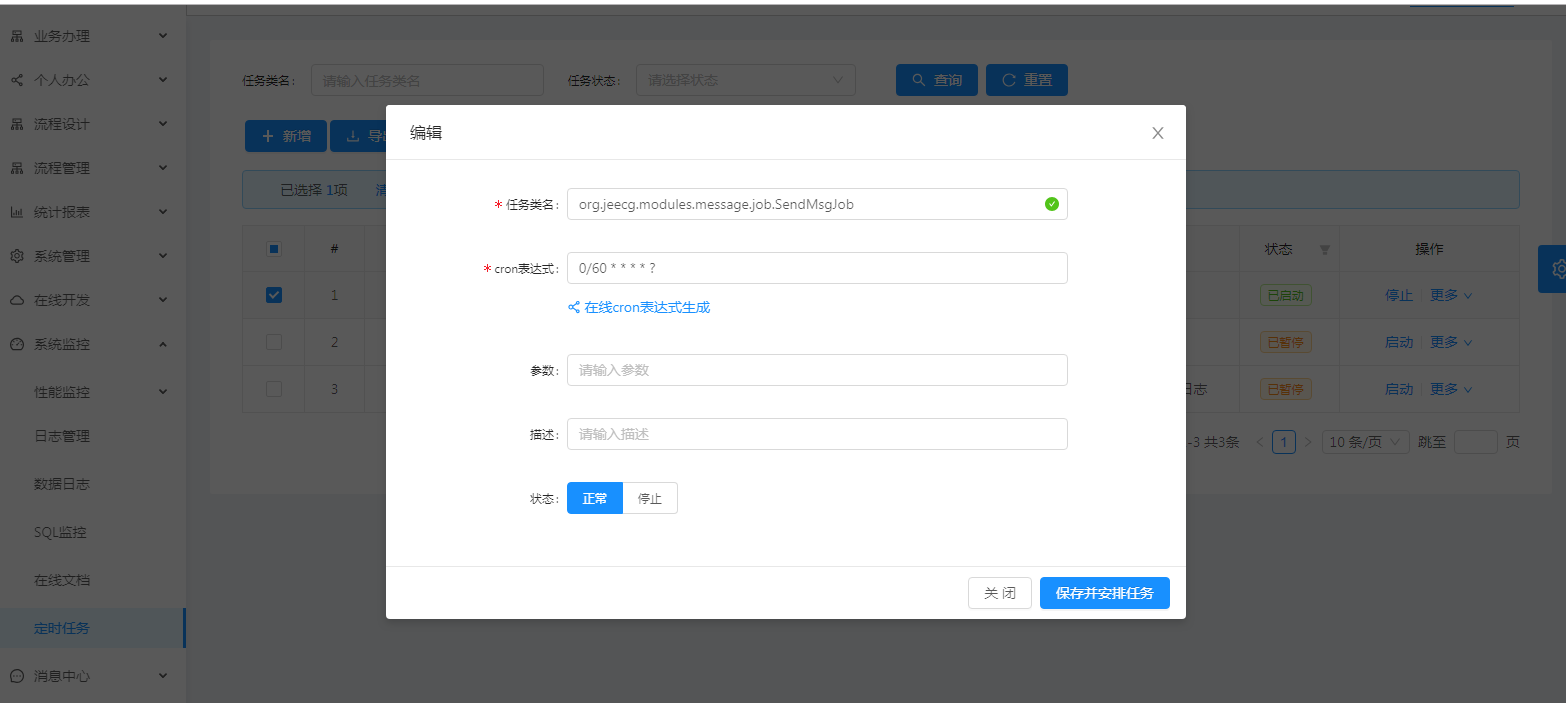Select the 停止 status option
Viewport: 1566px width, 703px height.
click(x=650, y=498)
